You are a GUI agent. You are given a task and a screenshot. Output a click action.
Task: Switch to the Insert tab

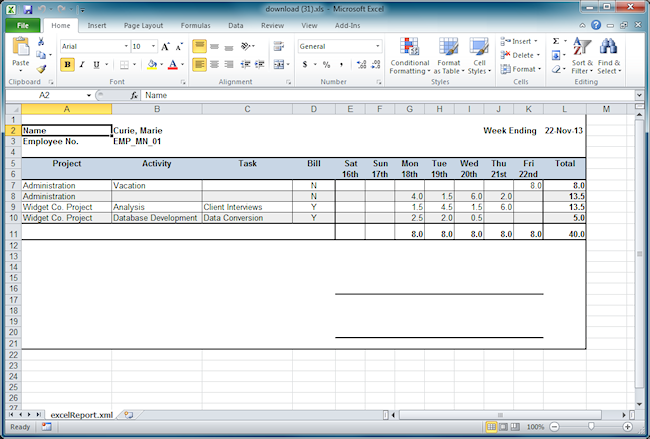(97, 25)
